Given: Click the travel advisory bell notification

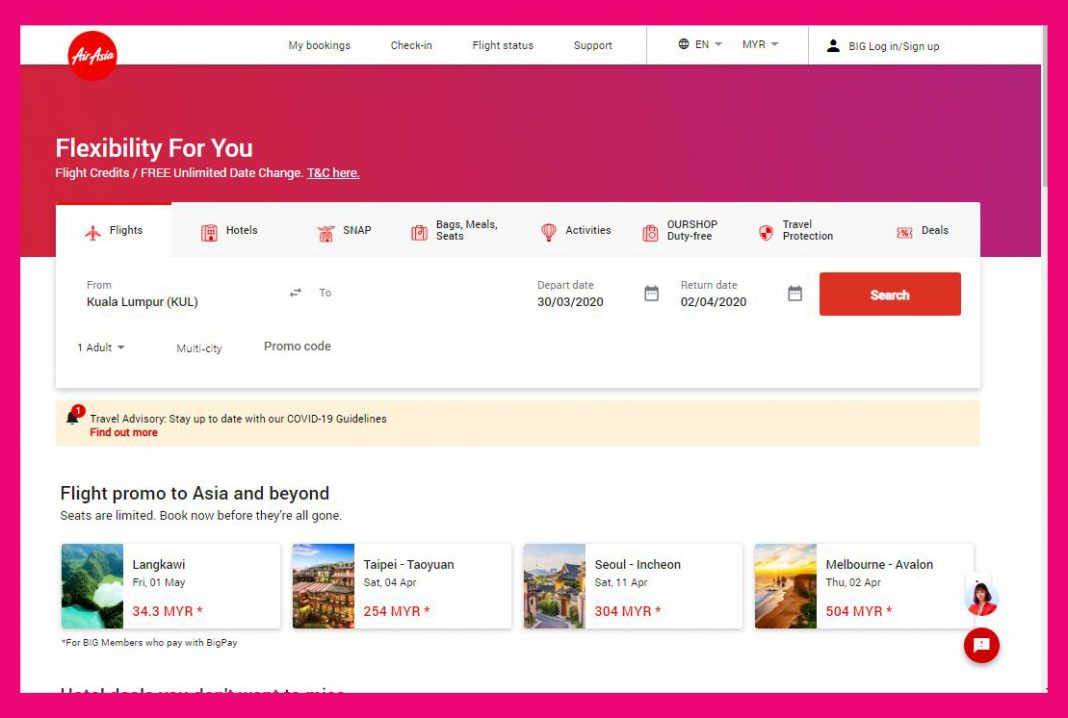Looking at the screenshot, I should pyautogui.click(x=72, y=417).
